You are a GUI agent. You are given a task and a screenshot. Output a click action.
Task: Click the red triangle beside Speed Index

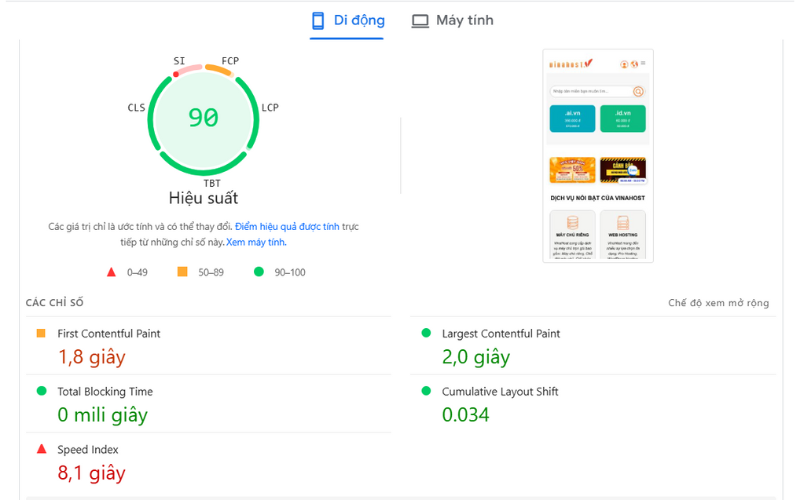pos(41,449)
